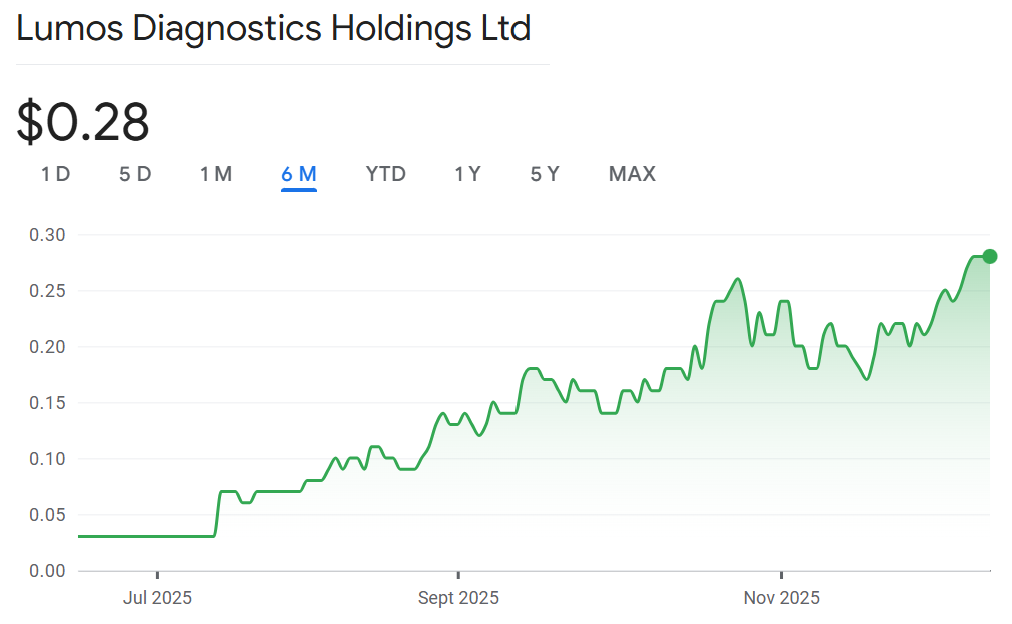Click the flat price line before July
1012x624 pixels.
pyautogui.click(x=130, y=536)
